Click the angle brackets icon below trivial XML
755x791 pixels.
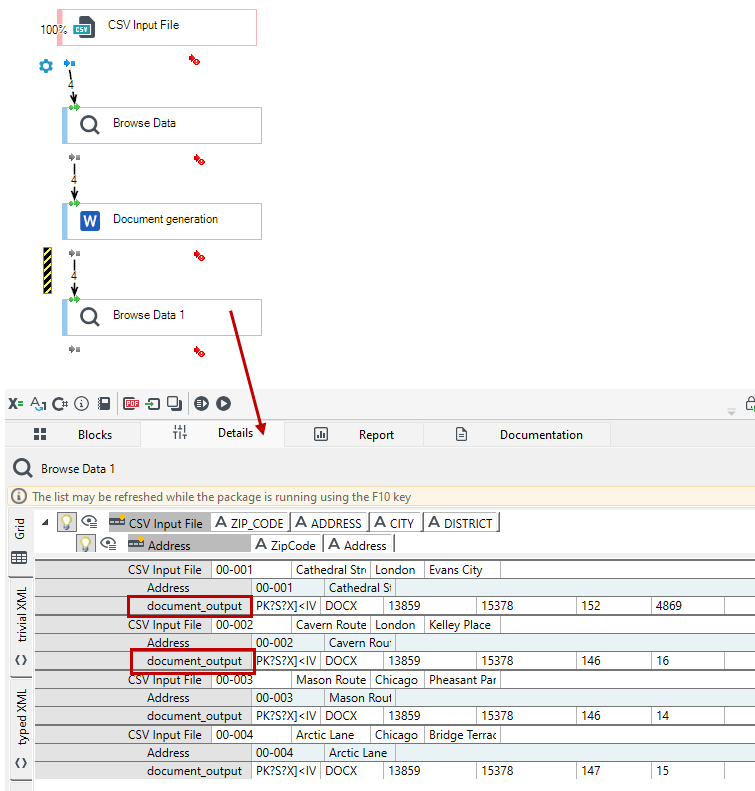(x=21, y=659)
